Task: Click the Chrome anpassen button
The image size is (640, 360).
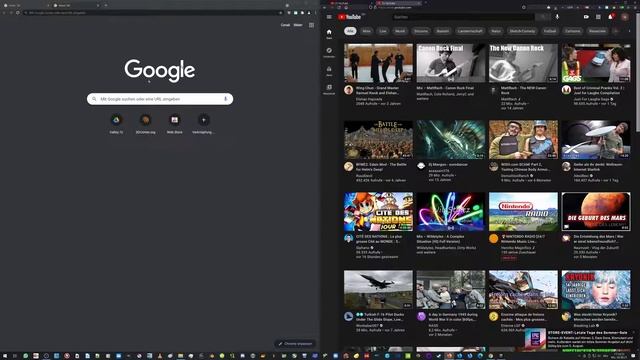Action: (x=295, y=344)
